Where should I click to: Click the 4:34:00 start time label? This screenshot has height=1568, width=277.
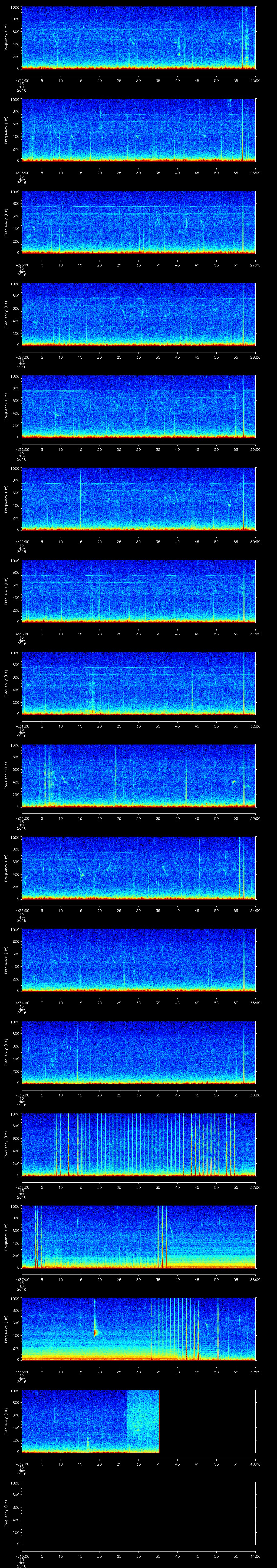point(22,1003)
